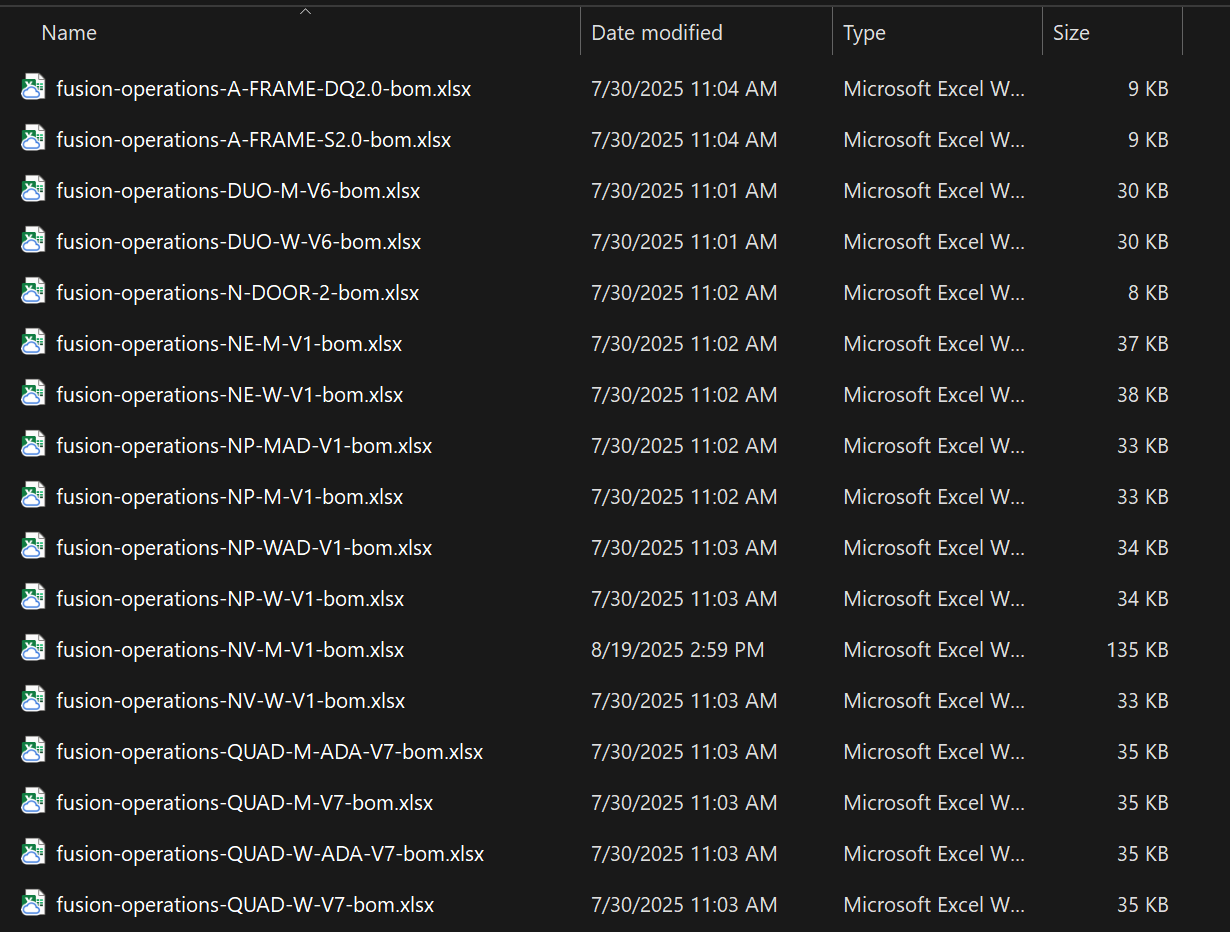This screenshot has height=932, width=1230.
Task: Click Excel icon of QUAD-M-V7 bom file
Action: tap(34, 802)
